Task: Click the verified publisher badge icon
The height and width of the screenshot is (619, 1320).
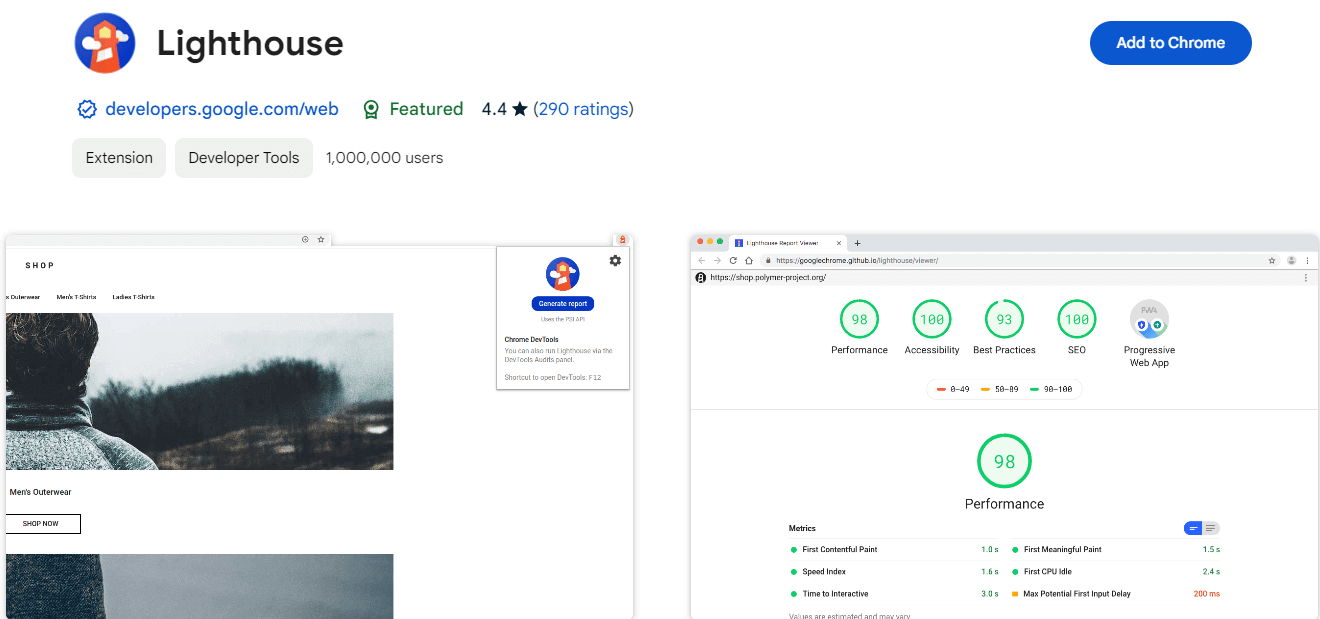Action: click(87, 109)
